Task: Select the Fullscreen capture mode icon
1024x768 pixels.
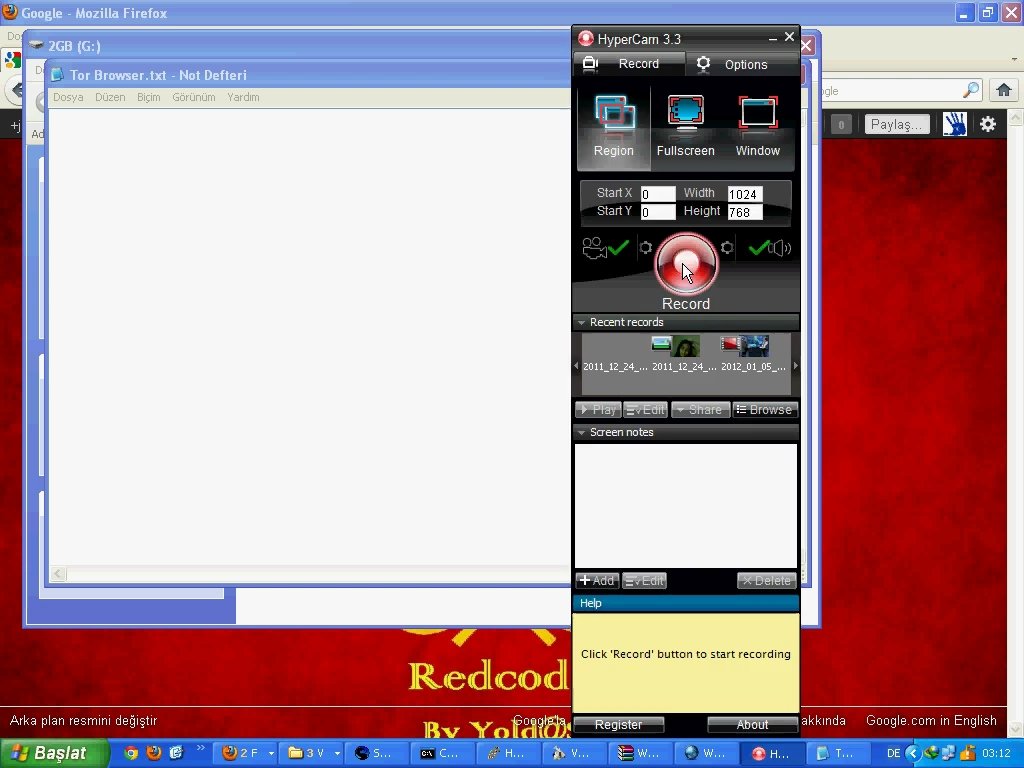Action: [686, 127]
